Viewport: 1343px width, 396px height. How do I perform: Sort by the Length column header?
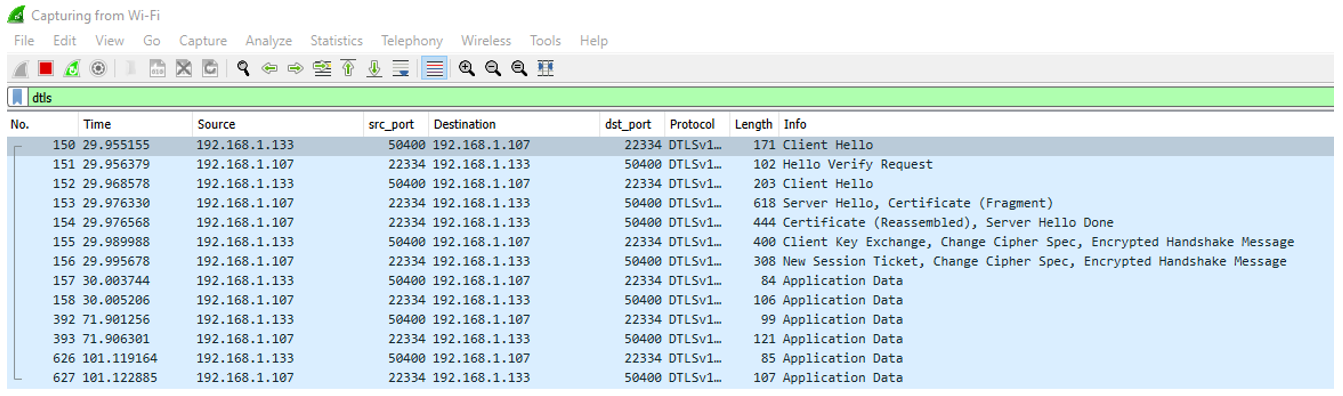[x=754, y=125]
